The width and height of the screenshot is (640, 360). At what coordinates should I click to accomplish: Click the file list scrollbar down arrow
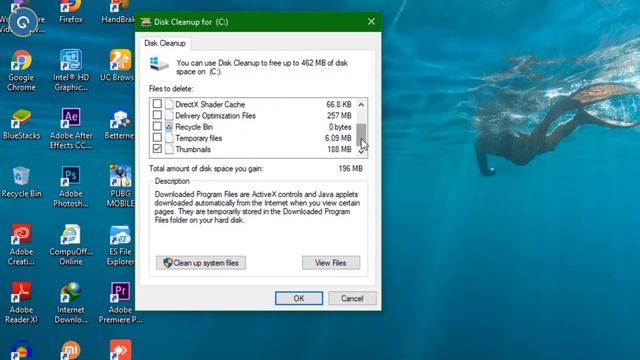(361, 151)
